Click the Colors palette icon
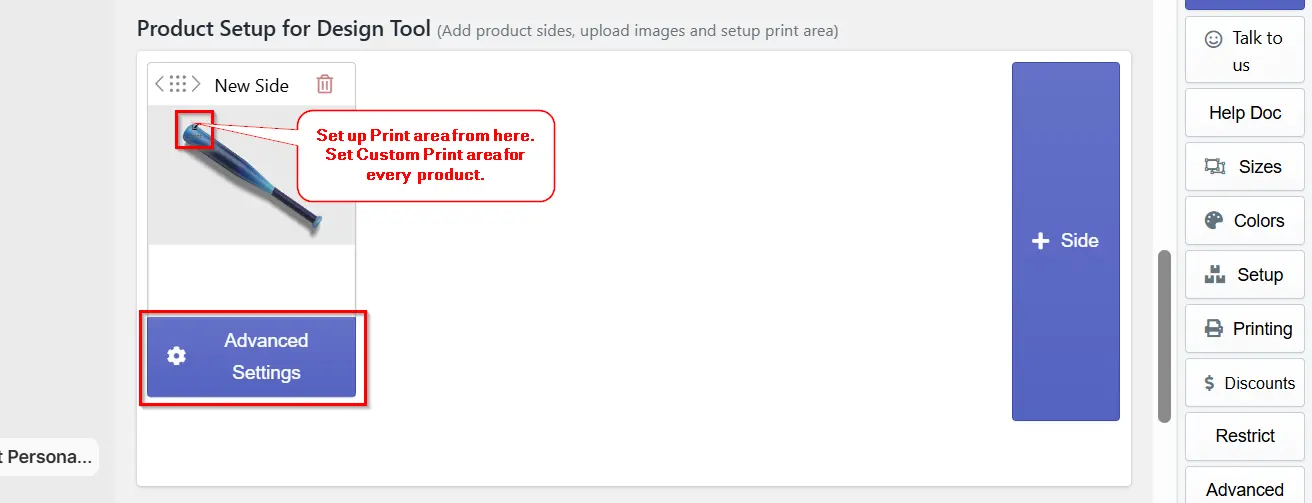Screen dimensions: 1312x503 coord(1214,221)
